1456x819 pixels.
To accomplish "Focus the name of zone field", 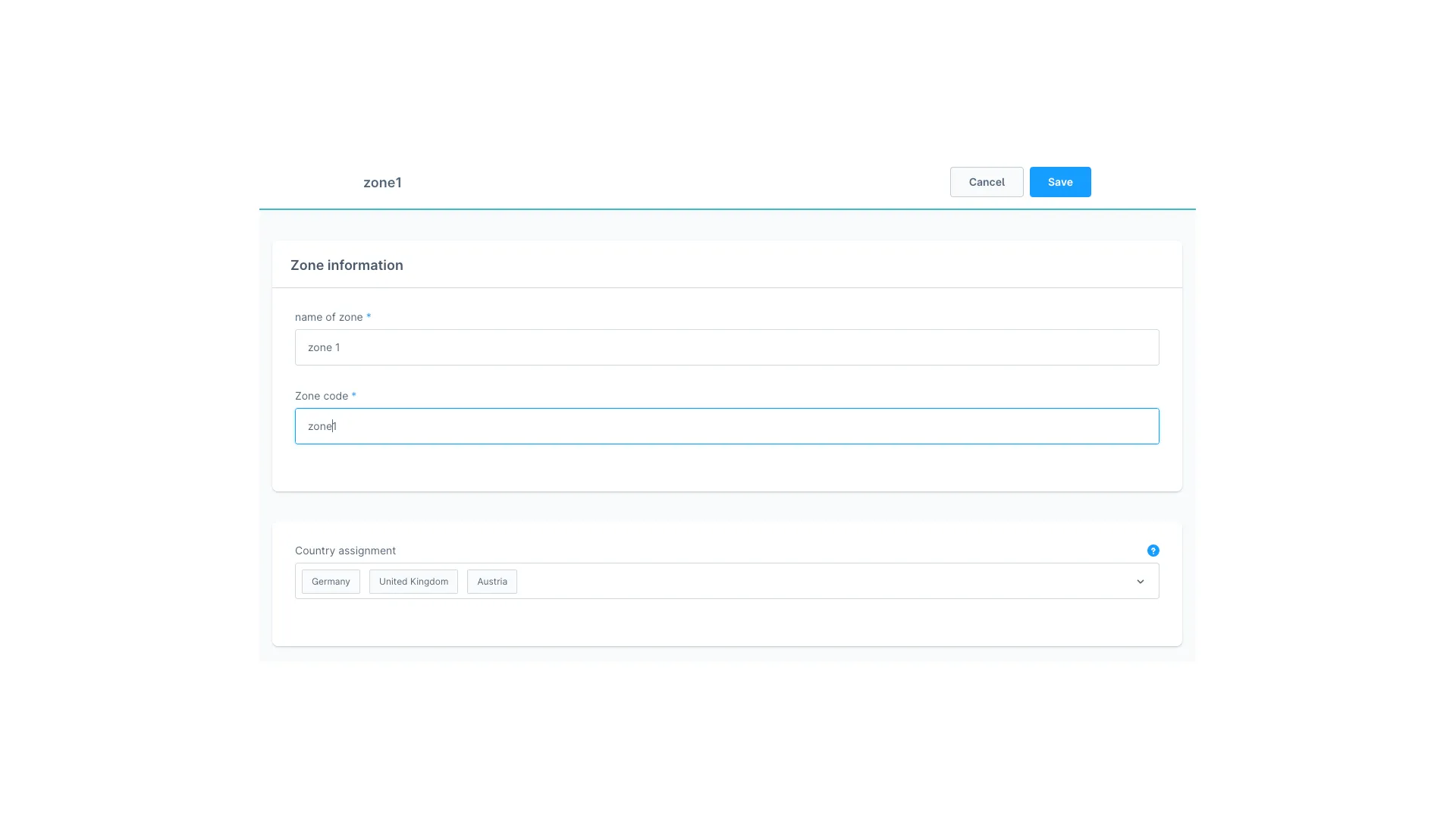I will point(726,347).
